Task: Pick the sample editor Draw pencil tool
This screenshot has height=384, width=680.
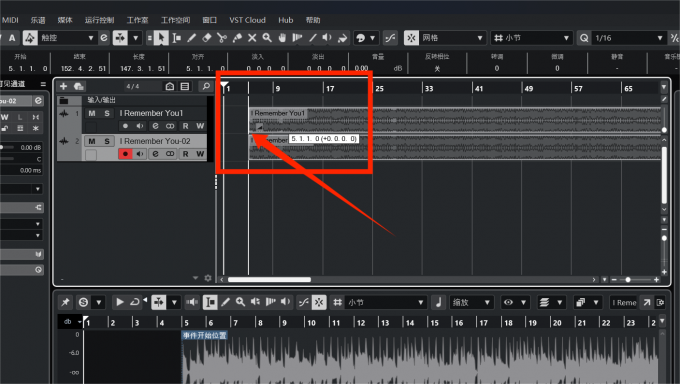Action: pos(226,302)
